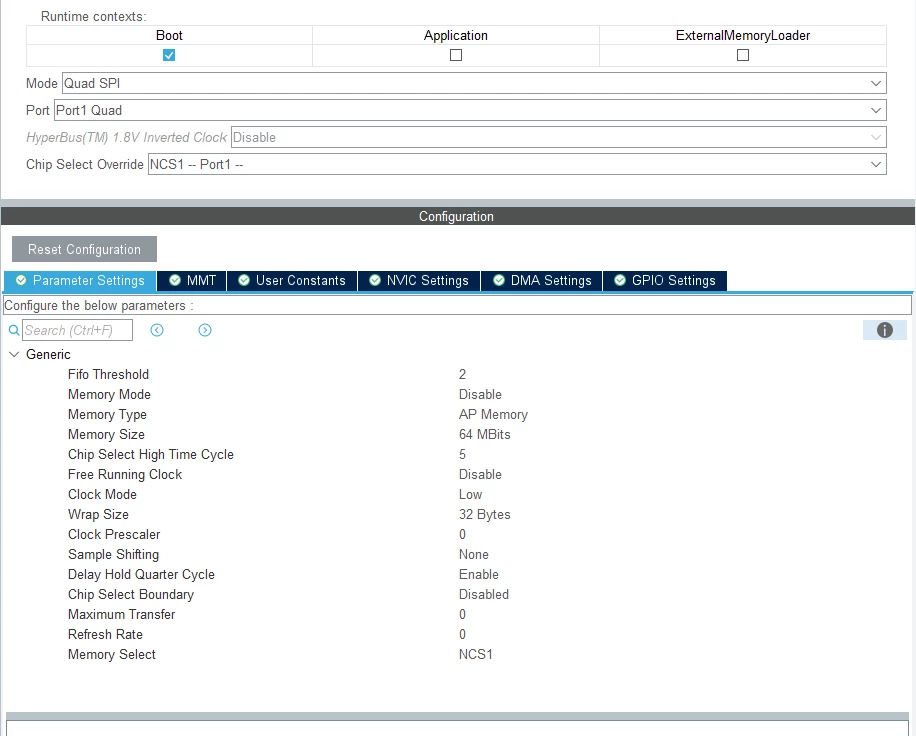Screen dimensions: 916x736
Task: Click the Refresh Rate parameter label
Action: click(x=105, y=634)
